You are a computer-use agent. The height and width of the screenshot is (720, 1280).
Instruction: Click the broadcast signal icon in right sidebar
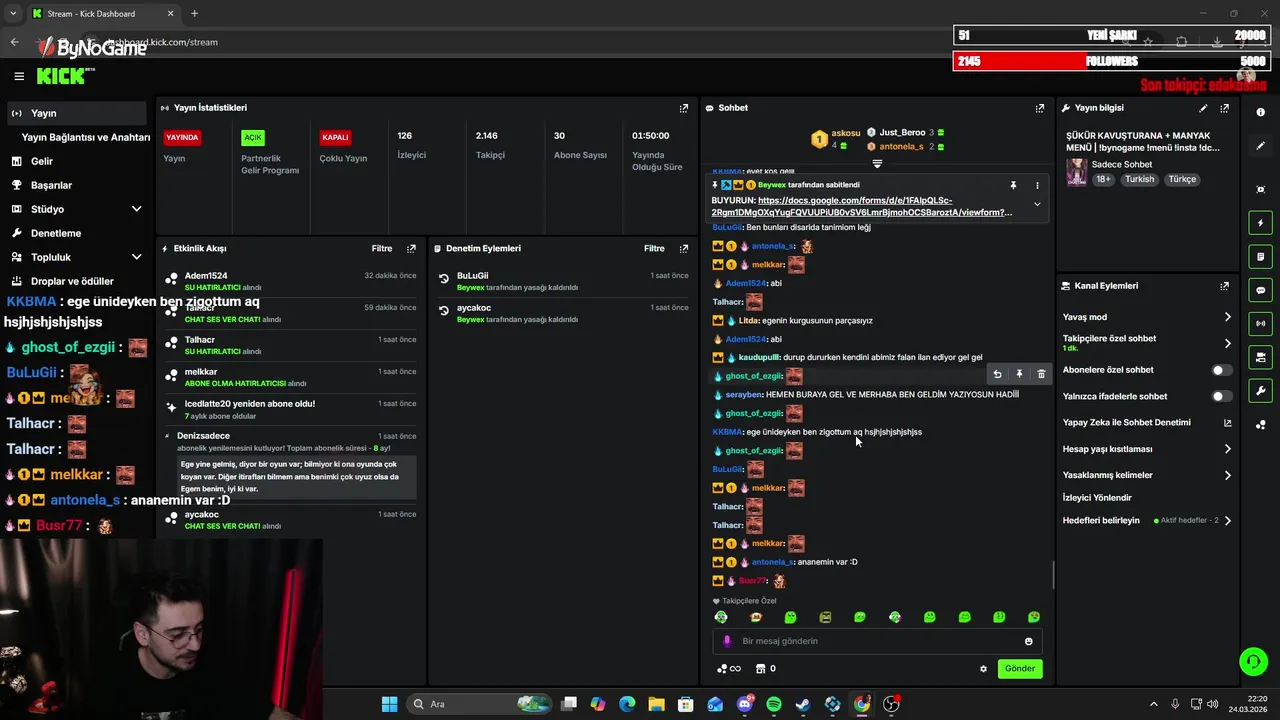pyautogui.click(x=1261, y=323)
